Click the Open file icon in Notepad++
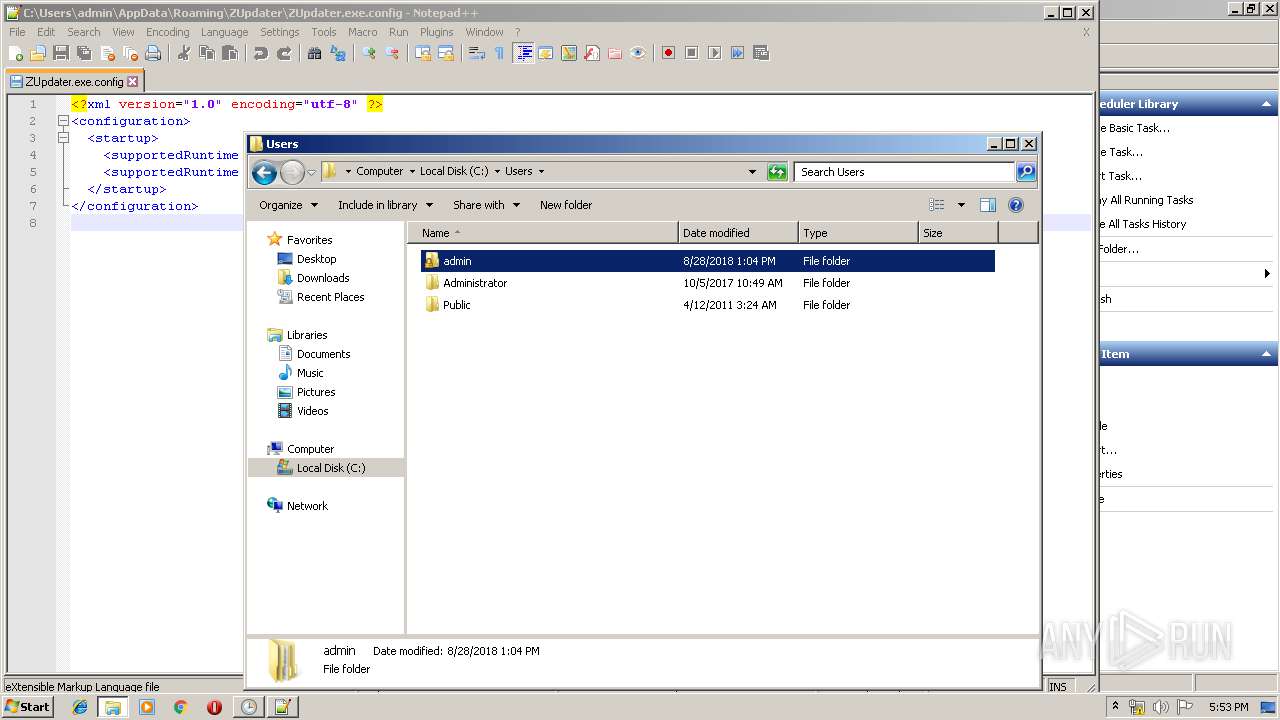This screenshot has width=1280, height=720. pos(38,53)
